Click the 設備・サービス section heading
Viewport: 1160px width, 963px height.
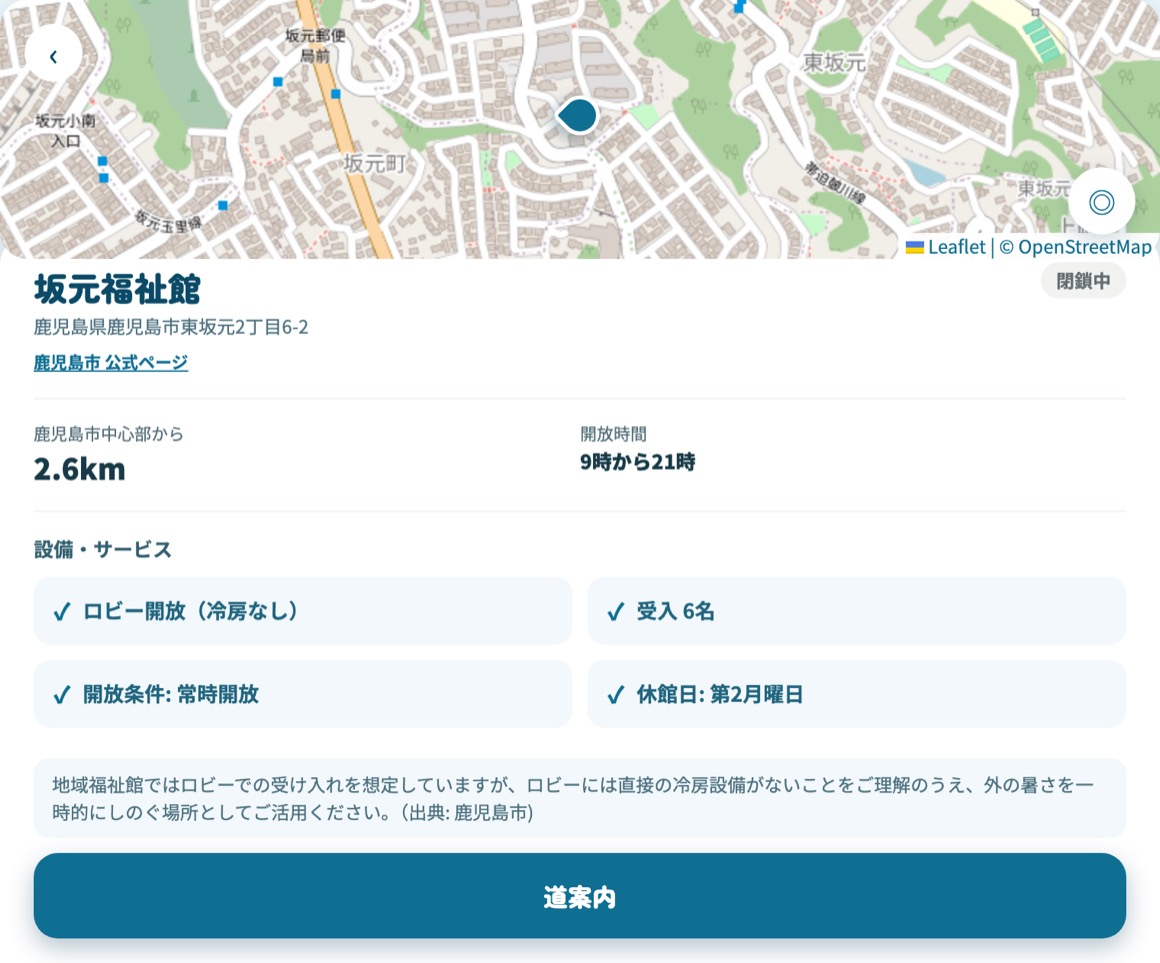pos(103,550)
